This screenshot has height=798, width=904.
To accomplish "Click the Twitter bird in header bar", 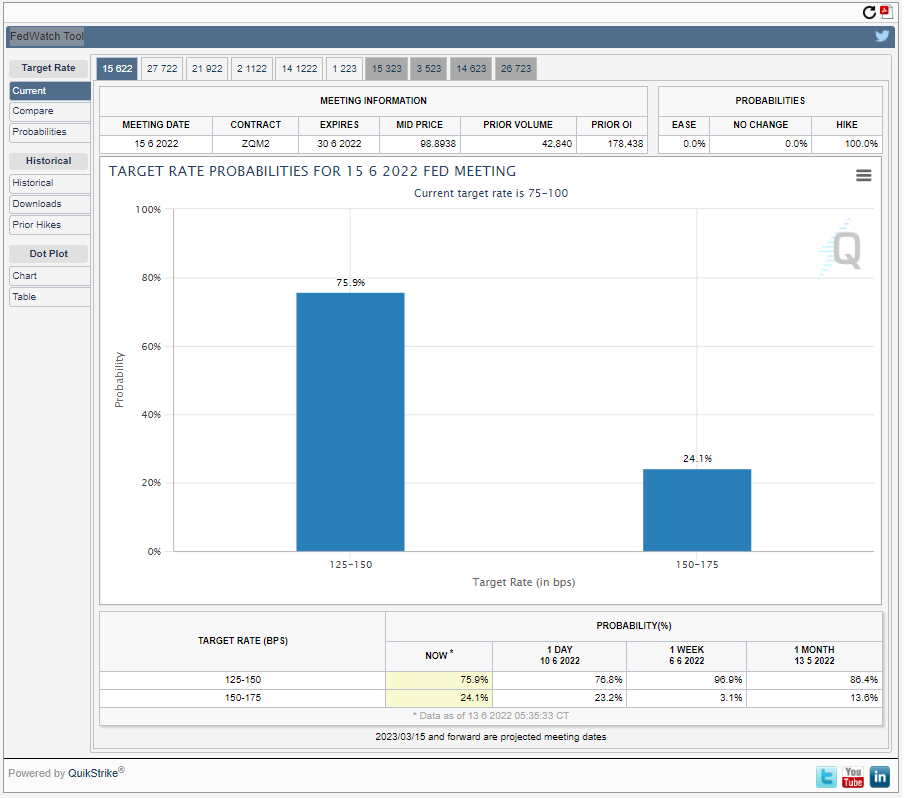I will pos(882,36).
